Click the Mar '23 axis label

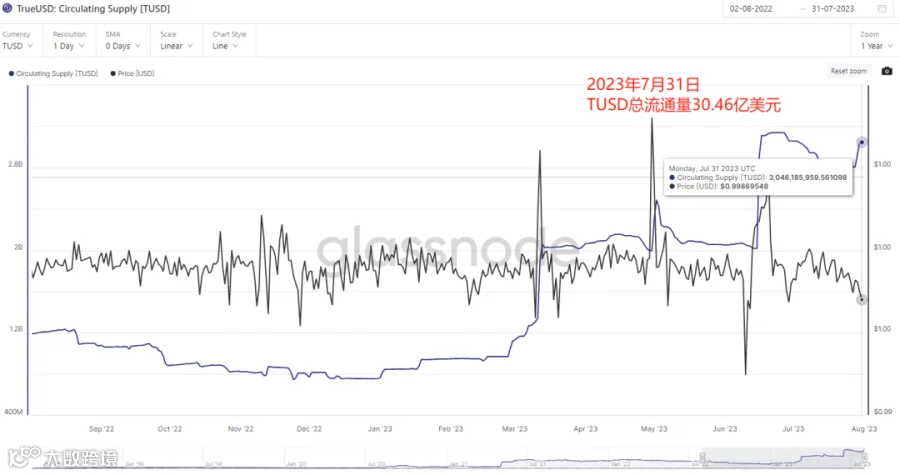click(515, 429)
